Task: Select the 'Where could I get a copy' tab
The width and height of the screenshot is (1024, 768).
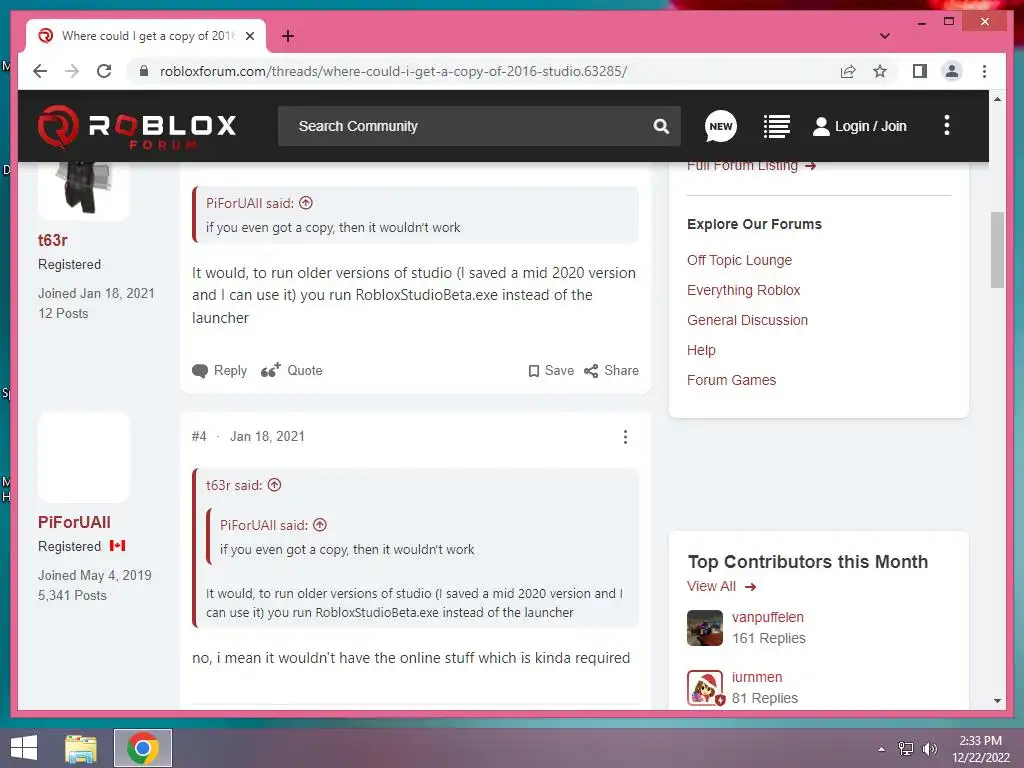Action: [146, 36]
